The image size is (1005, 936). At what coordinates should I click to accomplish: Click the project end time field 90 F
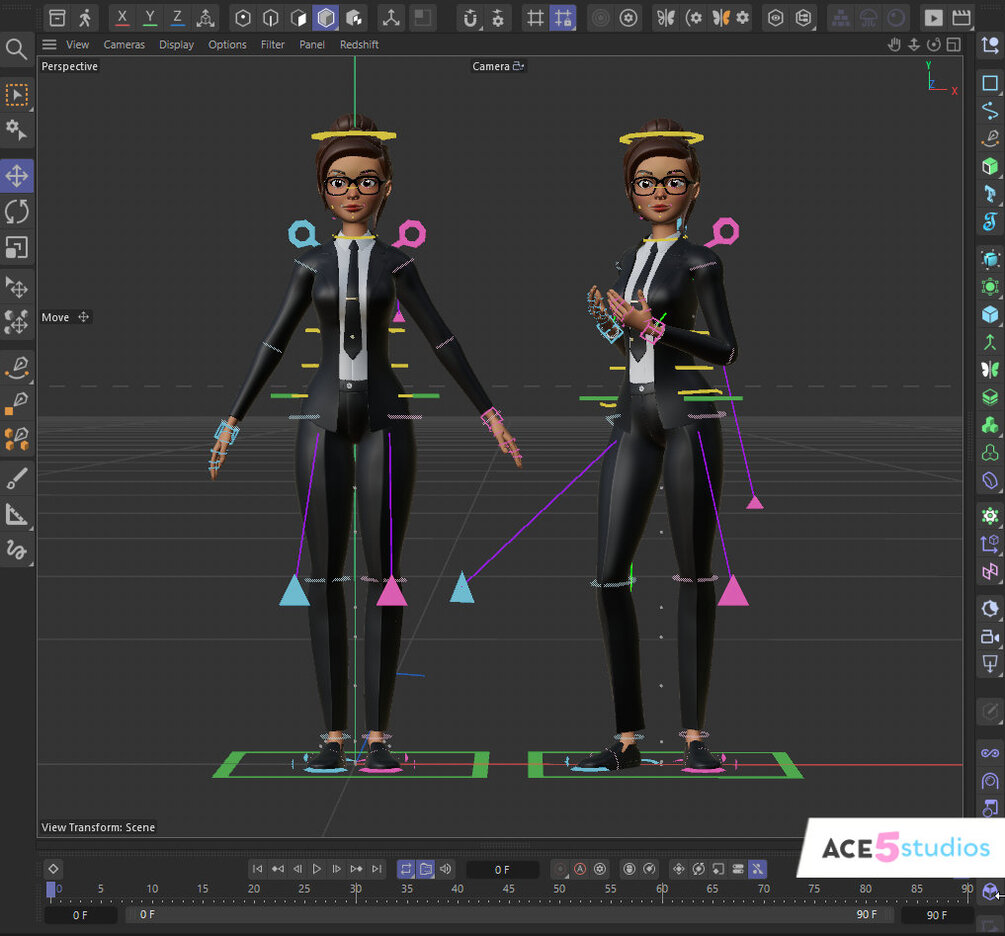936,915
